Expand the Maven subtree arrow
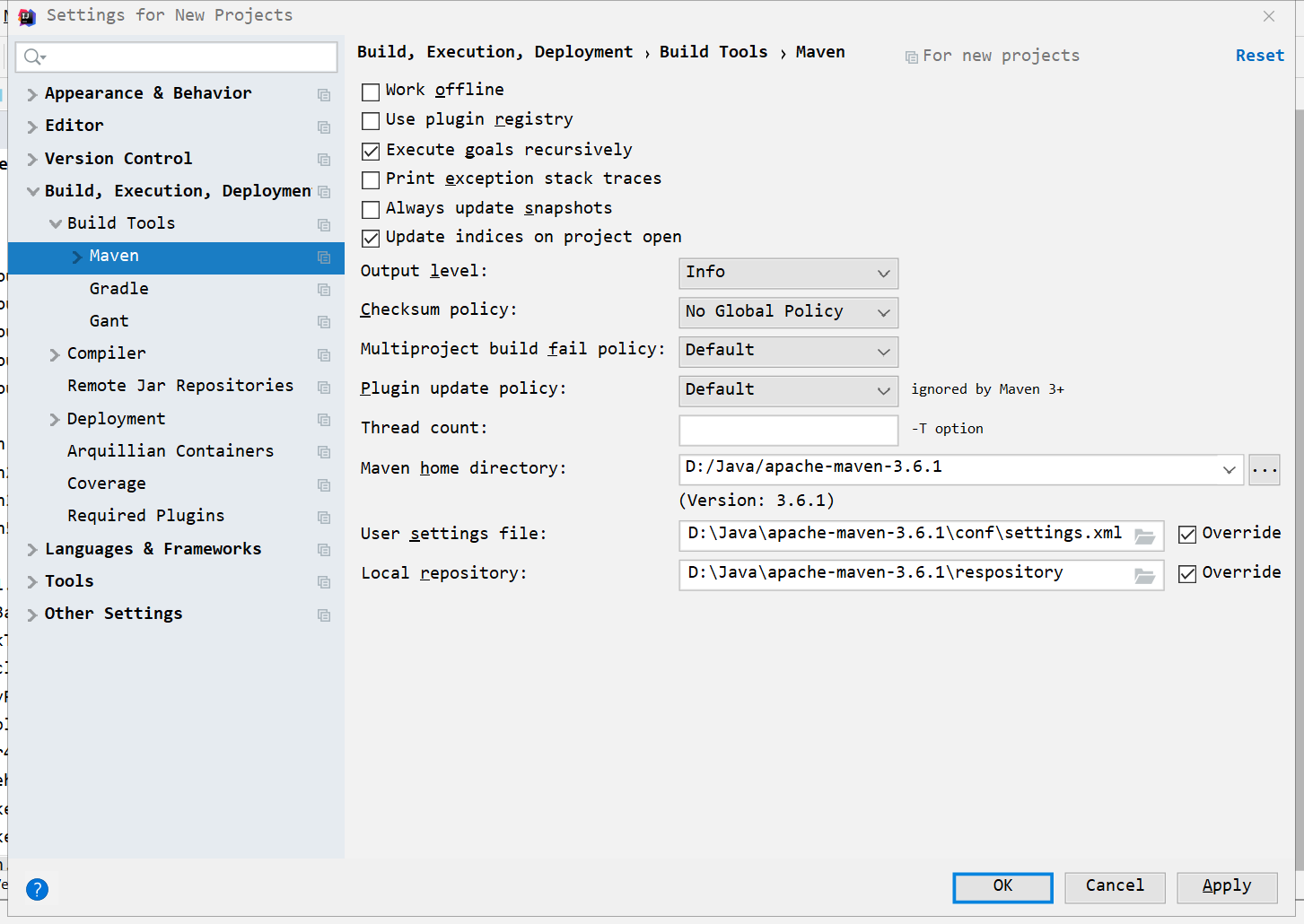 click(77, 257)
